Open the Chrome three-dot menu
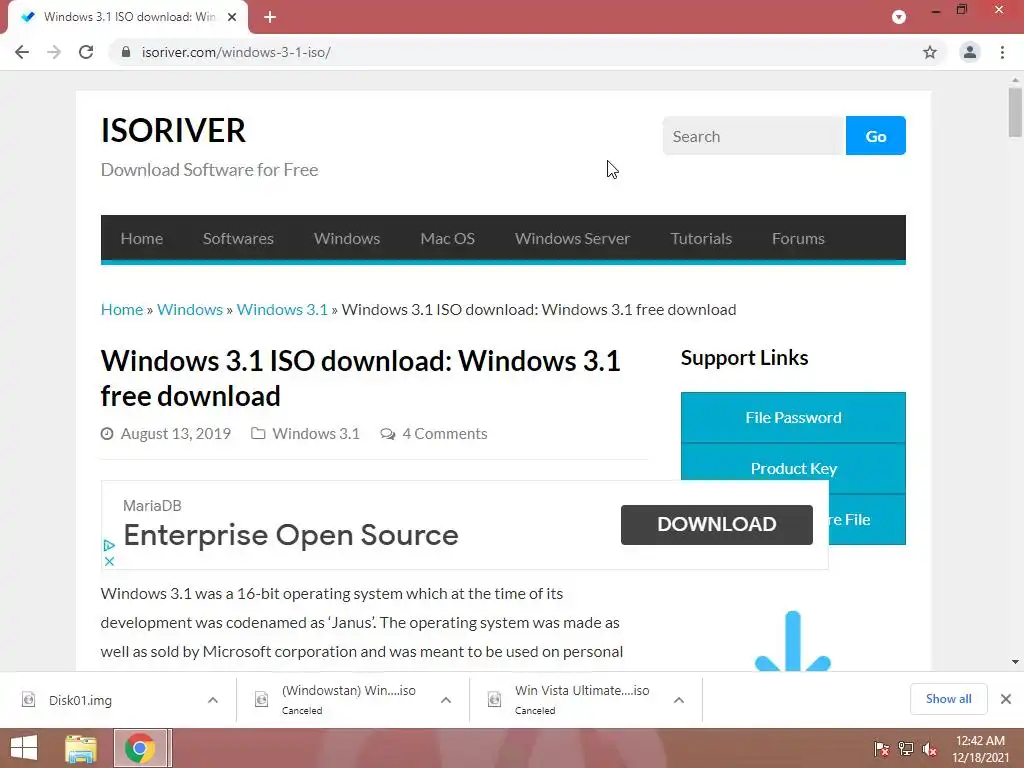The width and height of the screenshot is (1024, 768). (x=1002, y=52)
